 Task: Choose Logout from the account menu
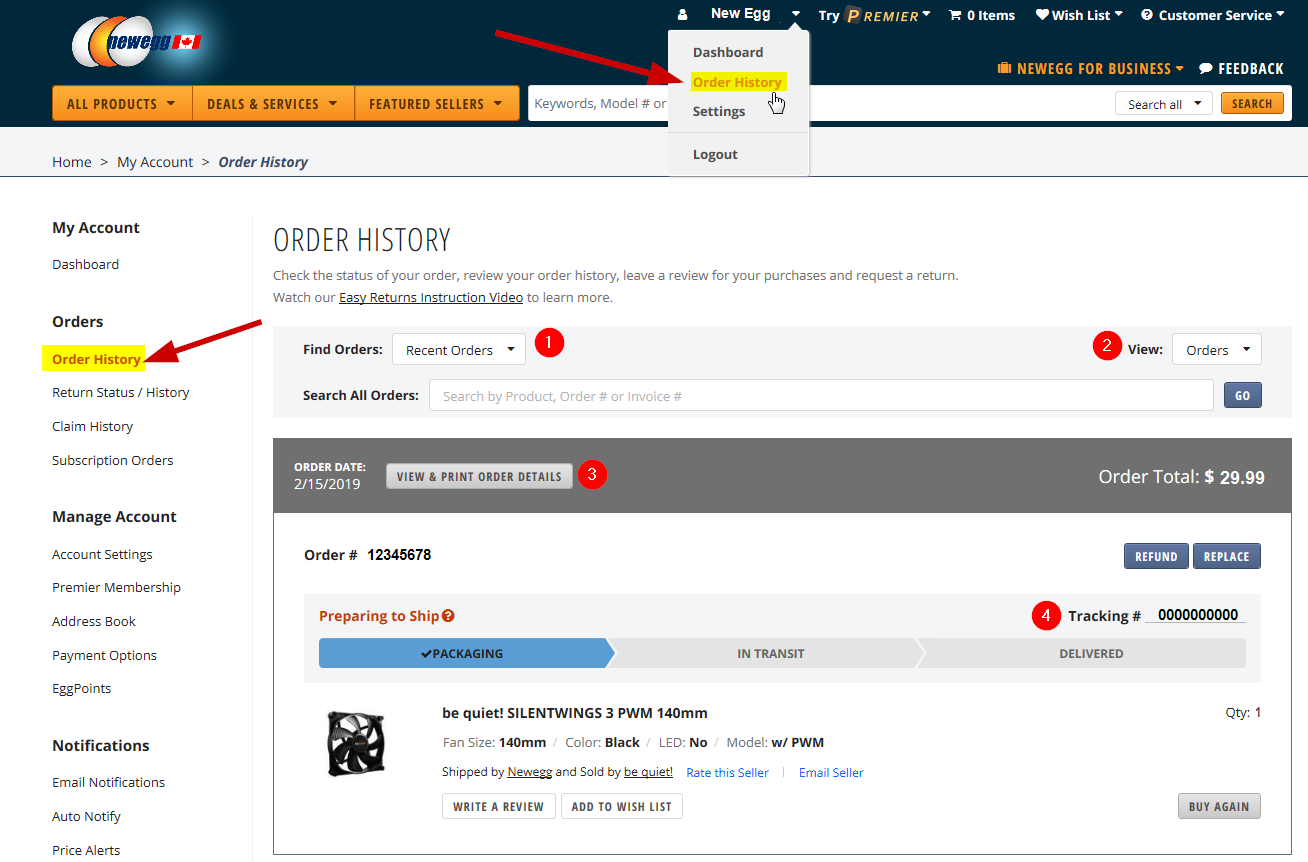pos(715,154)
